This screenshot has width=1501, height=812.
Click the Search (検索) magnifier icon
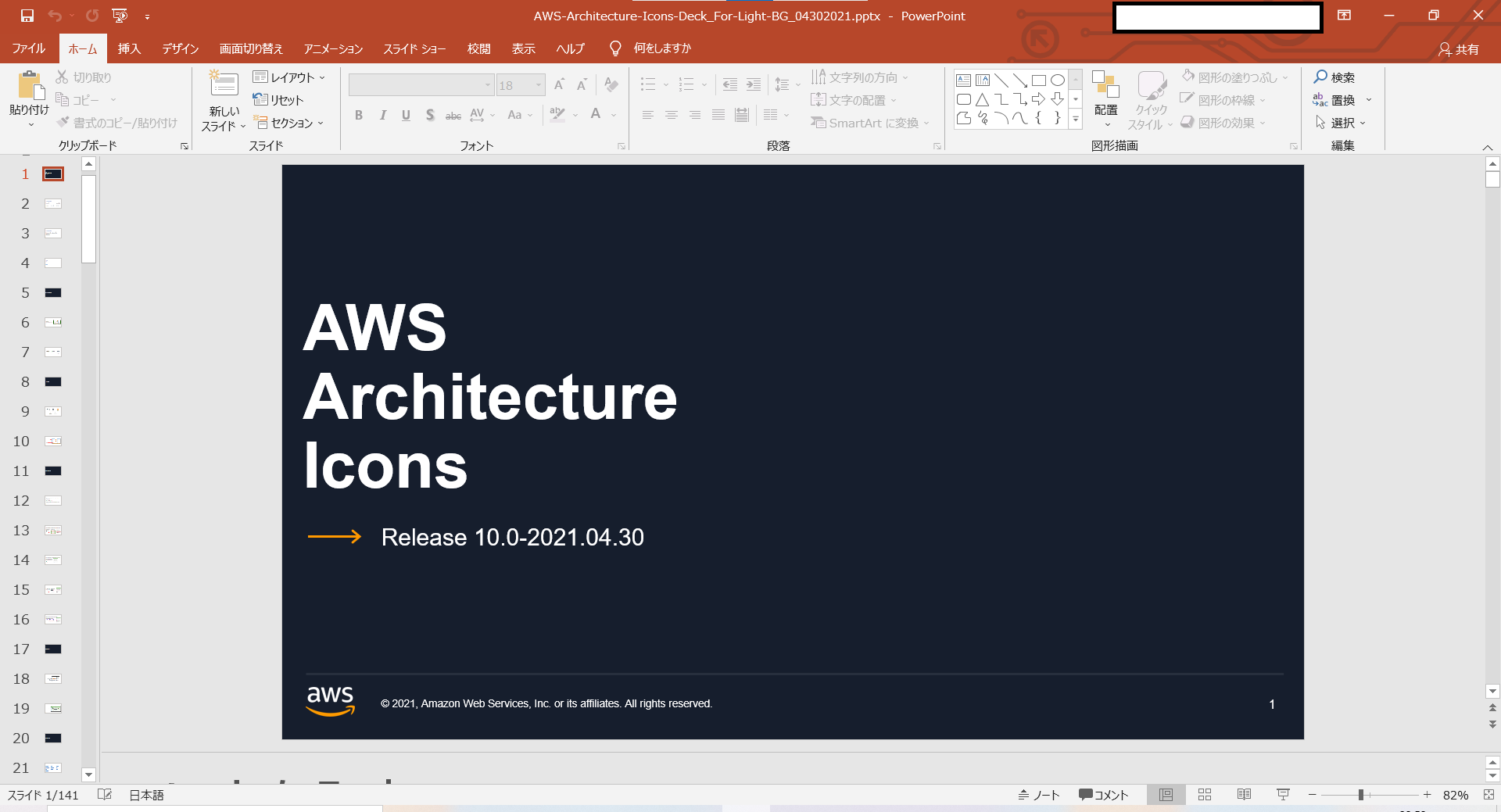[1320, 77]
